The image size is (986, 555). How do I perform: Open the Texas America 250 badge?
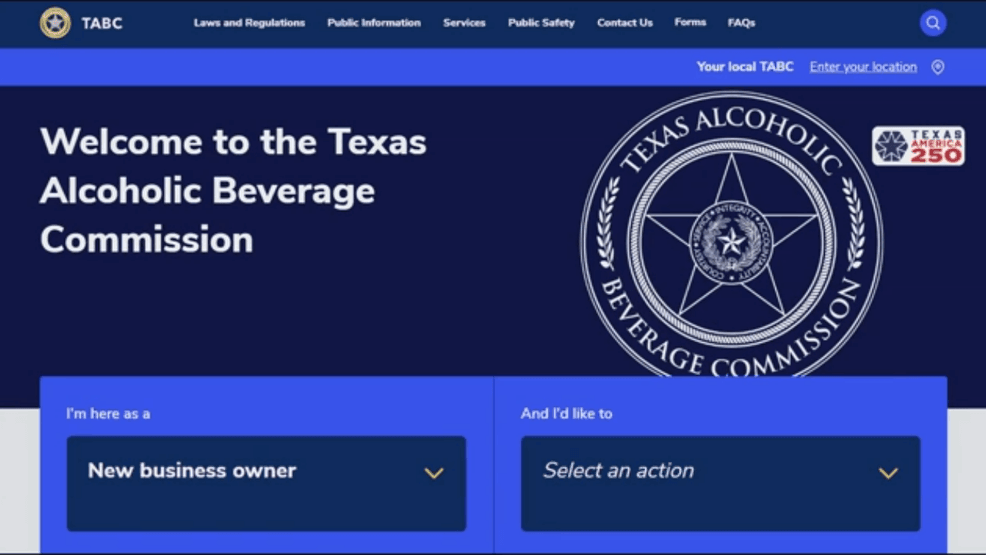(918, 146)
